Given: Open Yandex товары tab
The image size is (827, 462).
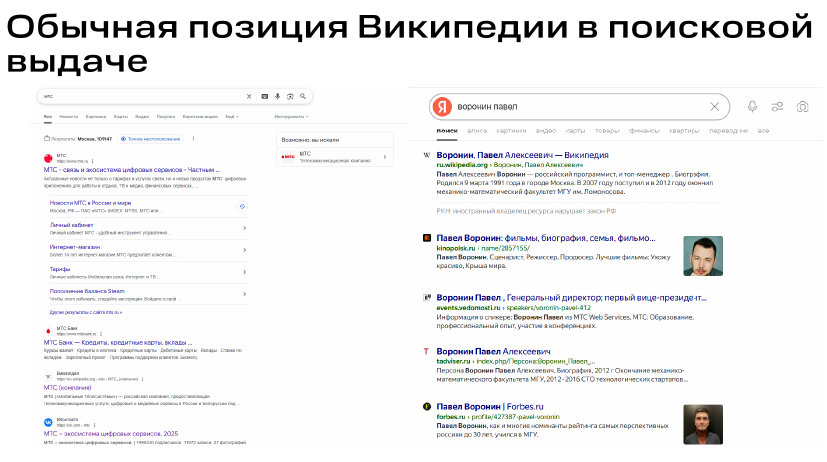Looking at the screenshot, I should tap(607, 131).
